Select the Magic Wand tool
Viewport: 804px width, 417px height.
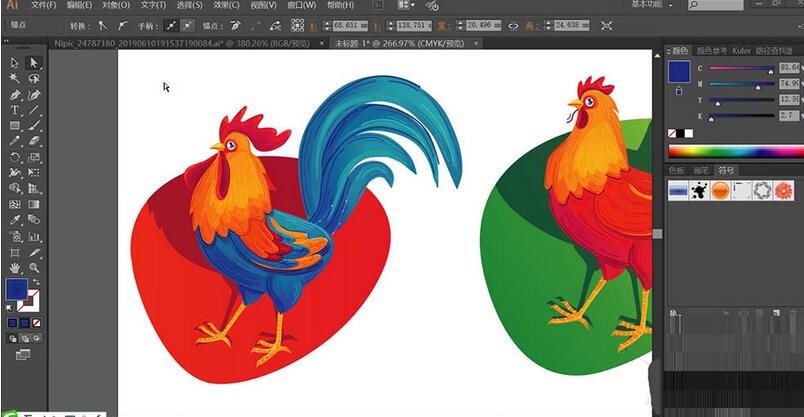pyautogui.click(x=15, y=78)
